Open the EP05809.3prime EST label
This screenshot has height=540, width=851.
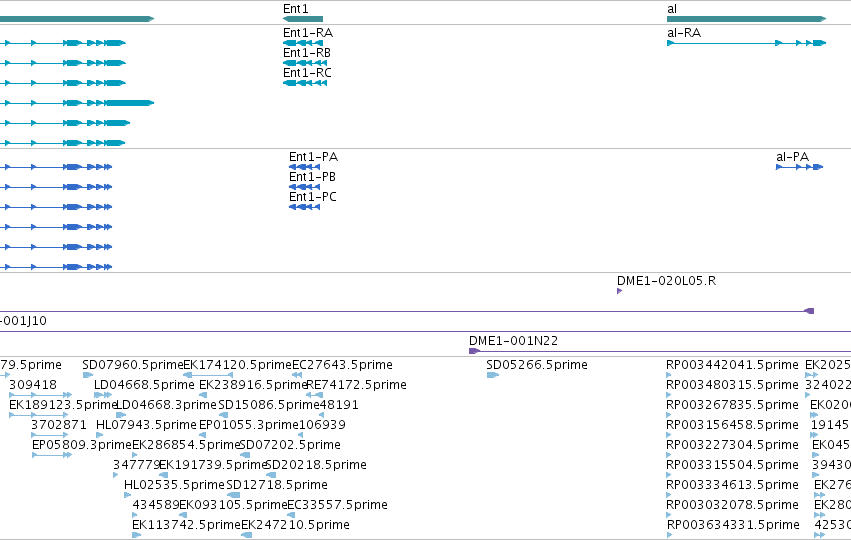click(x=82, y=445)
